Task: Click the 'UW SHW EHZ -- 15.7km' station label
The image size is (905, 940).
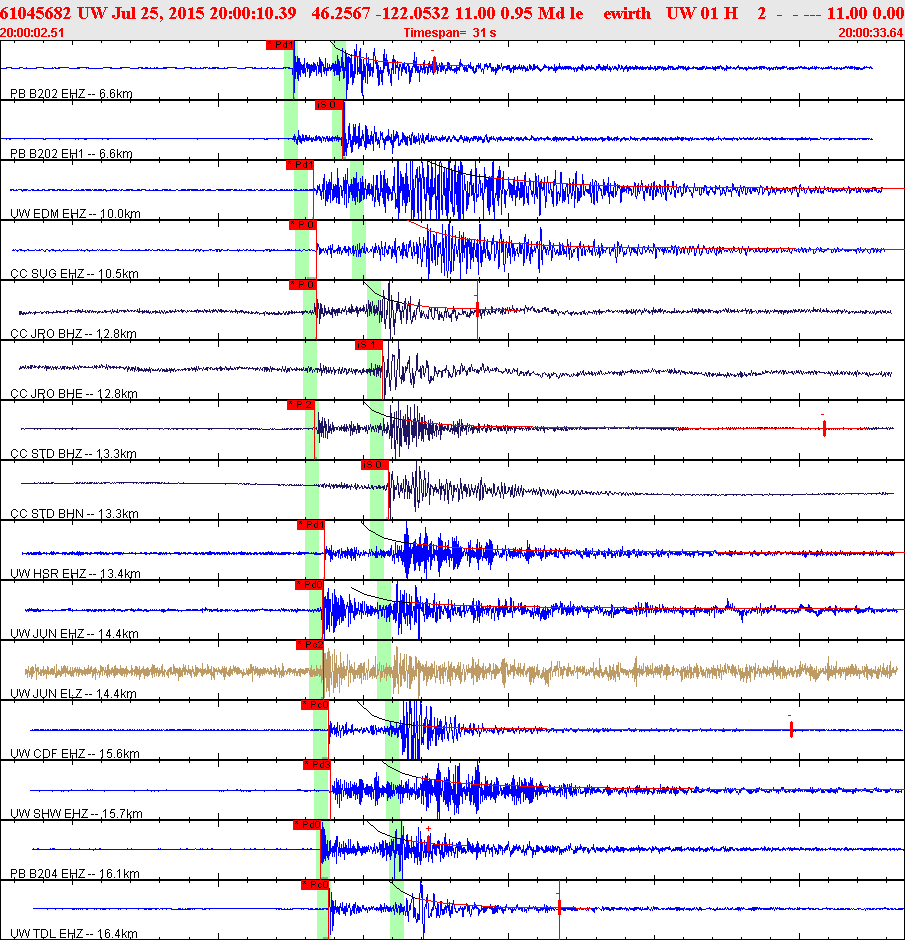Action: [76, 814]
